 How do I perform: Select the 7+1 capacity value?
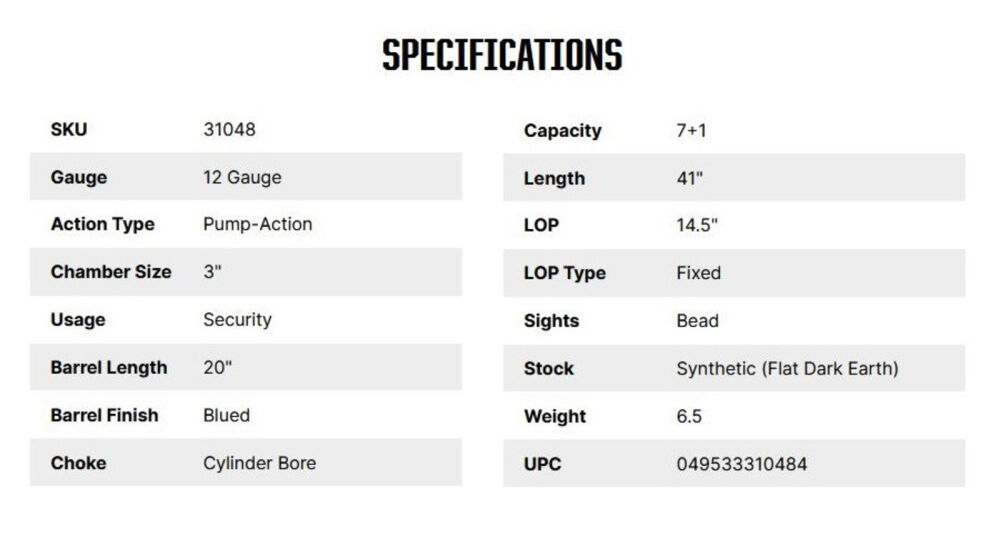691,131
